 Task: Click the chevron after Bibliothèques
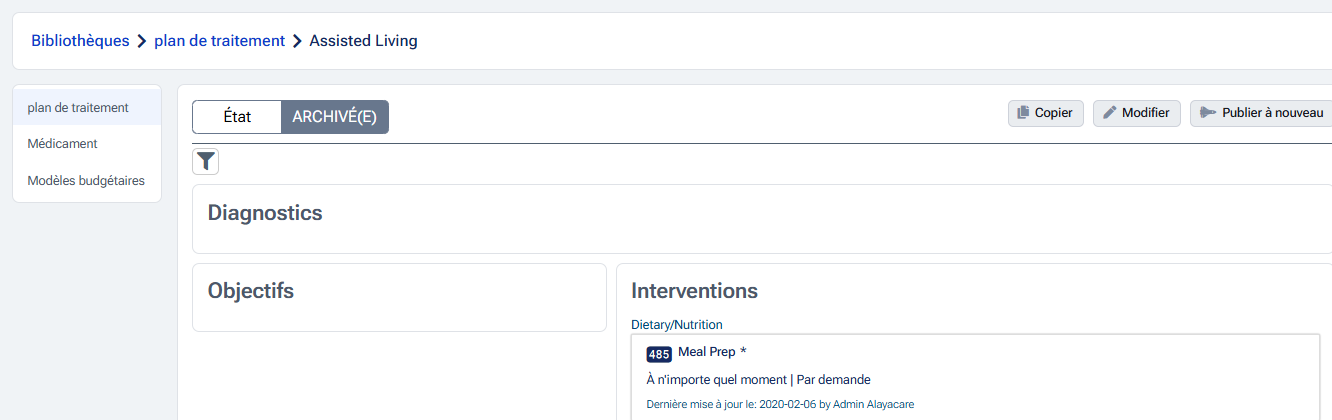pos(142,41)
